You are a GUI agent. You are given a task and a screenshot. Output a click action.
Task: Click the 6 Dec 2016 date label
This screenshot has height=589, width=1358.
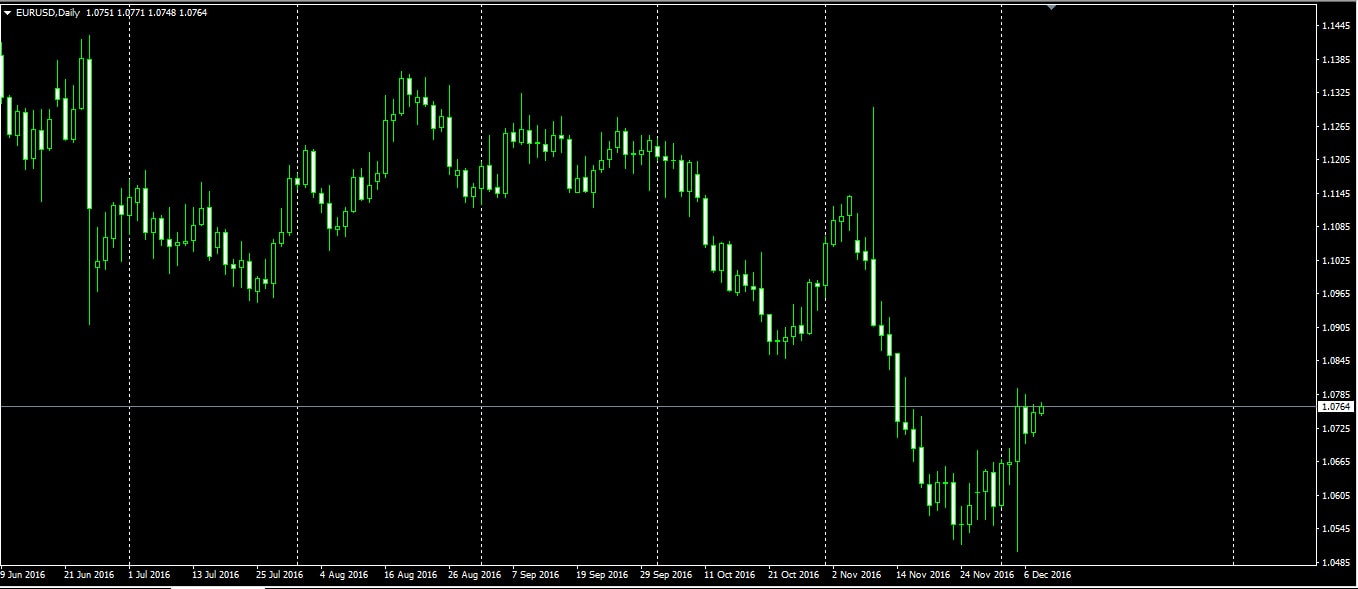(1046, 575)
